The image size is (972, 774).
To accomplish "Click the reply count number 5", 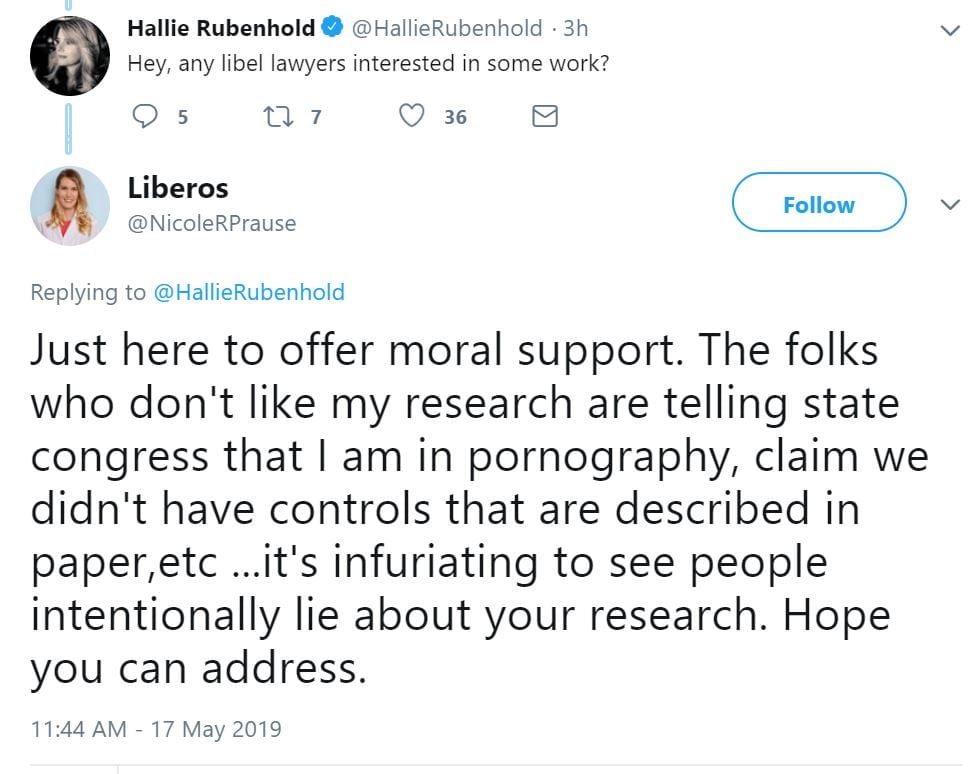I will click(182, 118).
